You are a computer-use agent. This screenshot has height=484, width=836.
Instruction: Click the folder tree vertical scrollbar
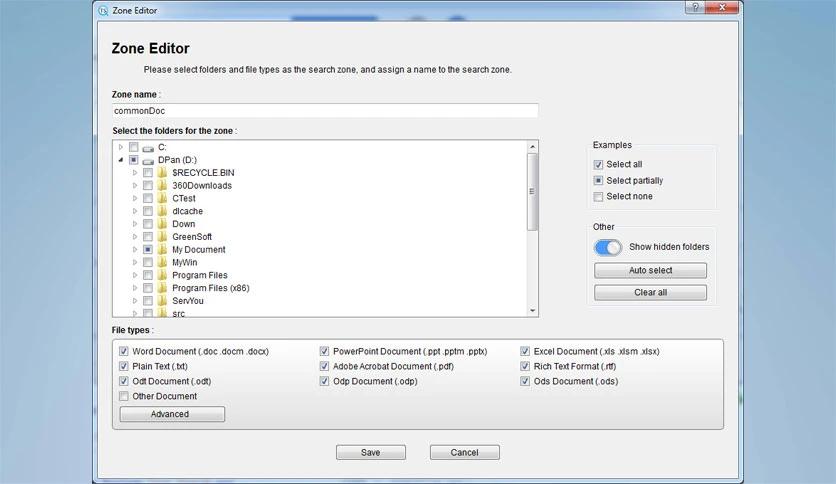tap(532, 192)
